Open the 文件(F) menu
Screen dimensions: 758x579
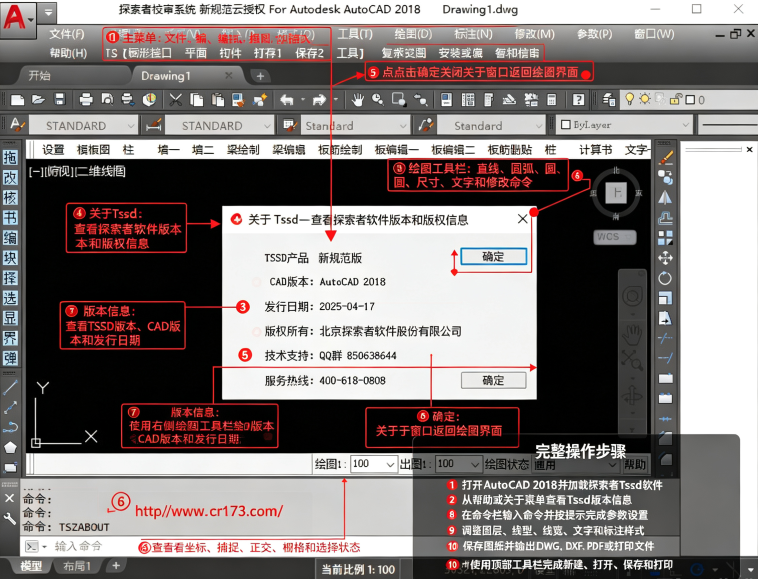coord(67,34)
